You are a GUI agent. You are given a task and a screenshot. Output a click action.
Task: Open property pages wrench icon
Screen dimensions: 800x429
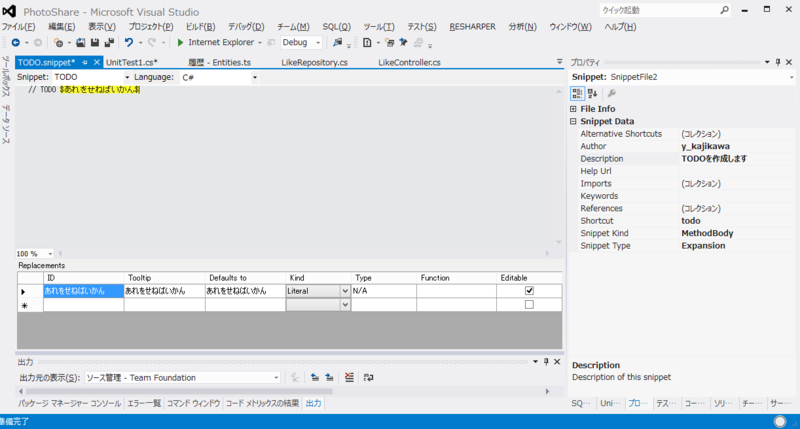coord(611,93)
